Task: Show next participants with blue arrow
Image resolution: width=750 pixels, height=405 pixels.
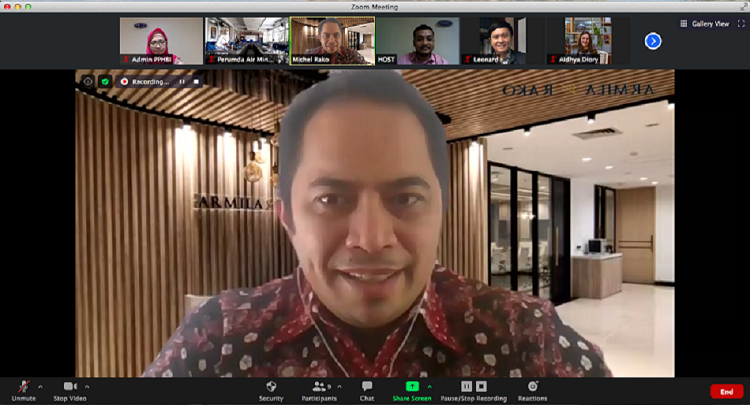Action: click(x=653, y=41)
